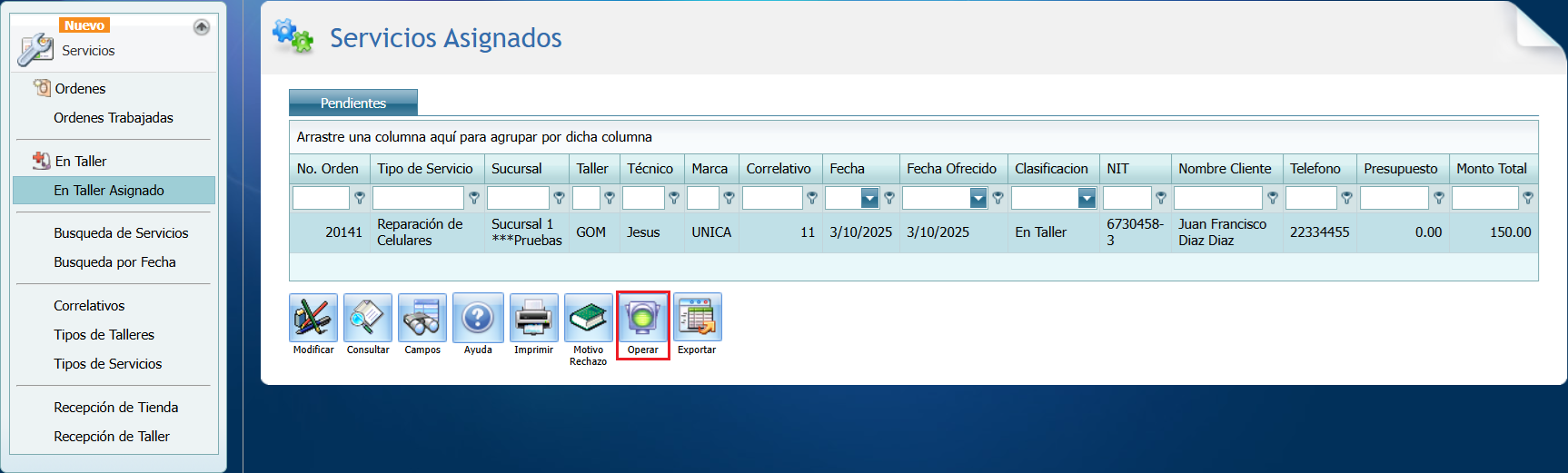This screenshot has height=473, width=1568.
Task: Open Ordenes Trabajadas menu item
Action: (x=114, y=117)
